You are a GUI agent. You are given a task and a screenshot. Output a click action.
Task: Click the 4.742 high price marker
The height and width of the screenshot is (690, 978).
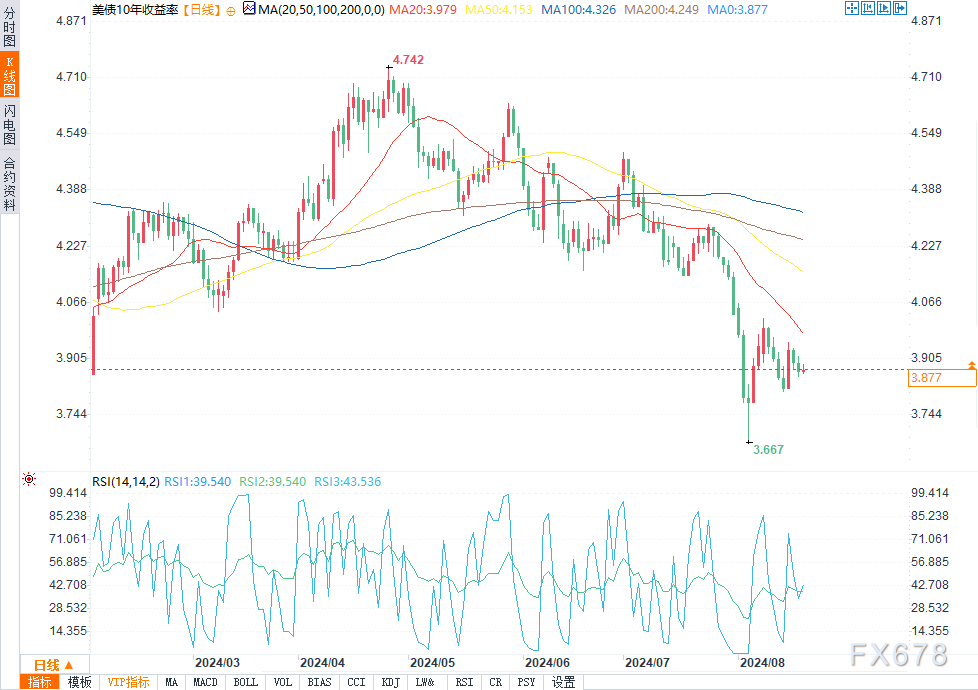[x=408, y=60]
